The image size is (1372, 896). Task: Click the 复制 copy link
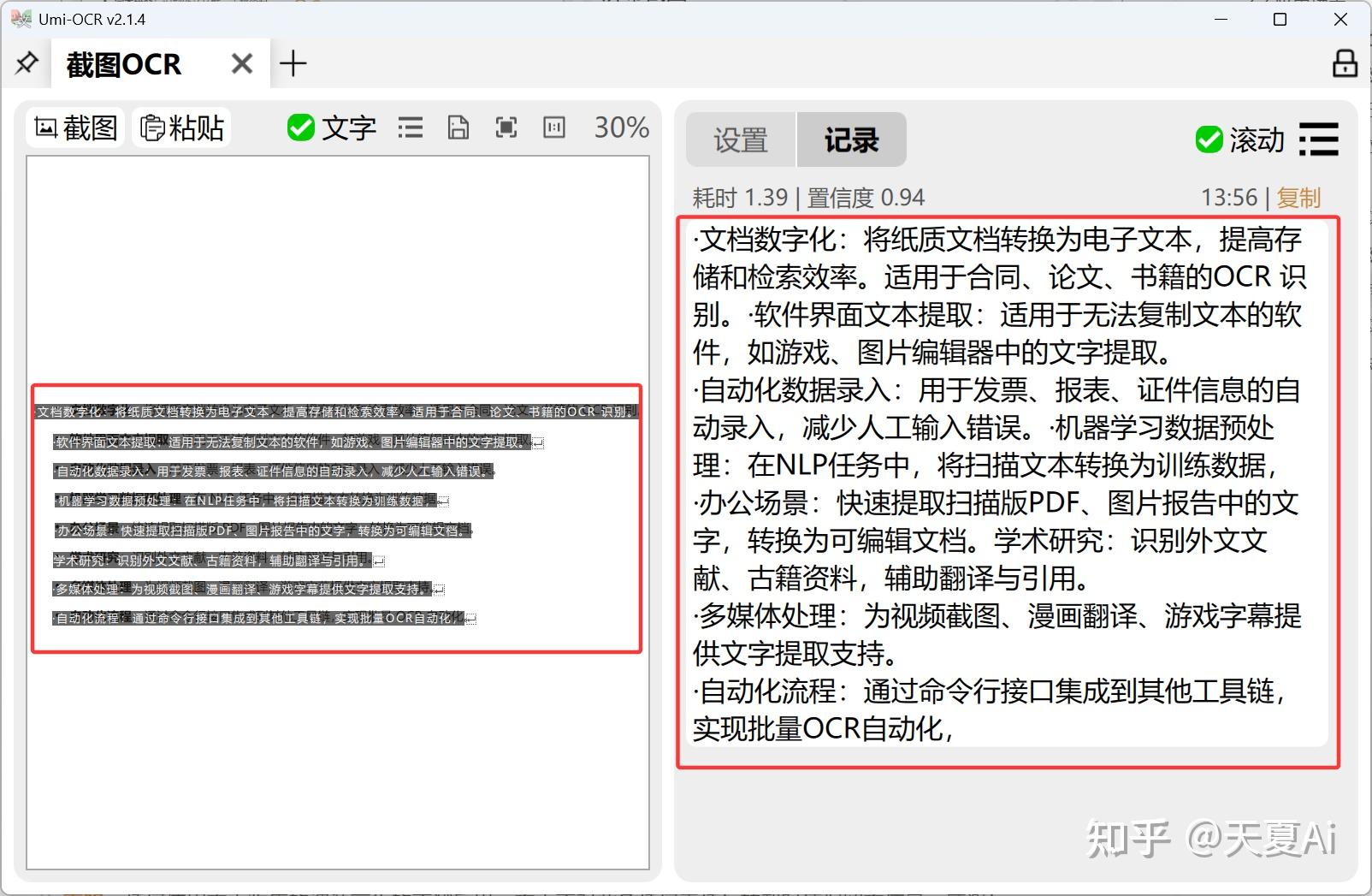[x=1298, y=197]
